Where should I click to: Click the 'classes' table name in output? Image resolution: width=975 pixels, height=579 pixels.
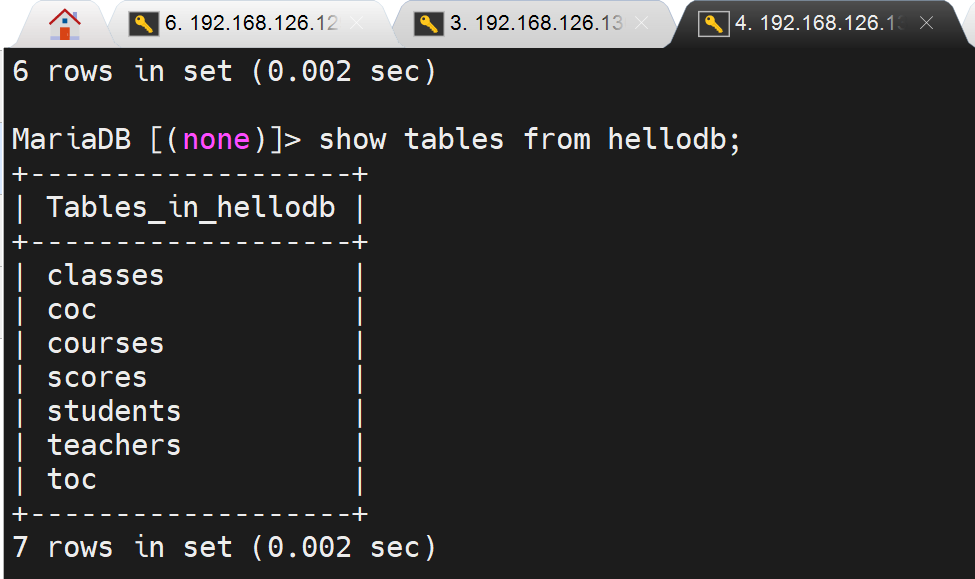[x=105, y=275]
